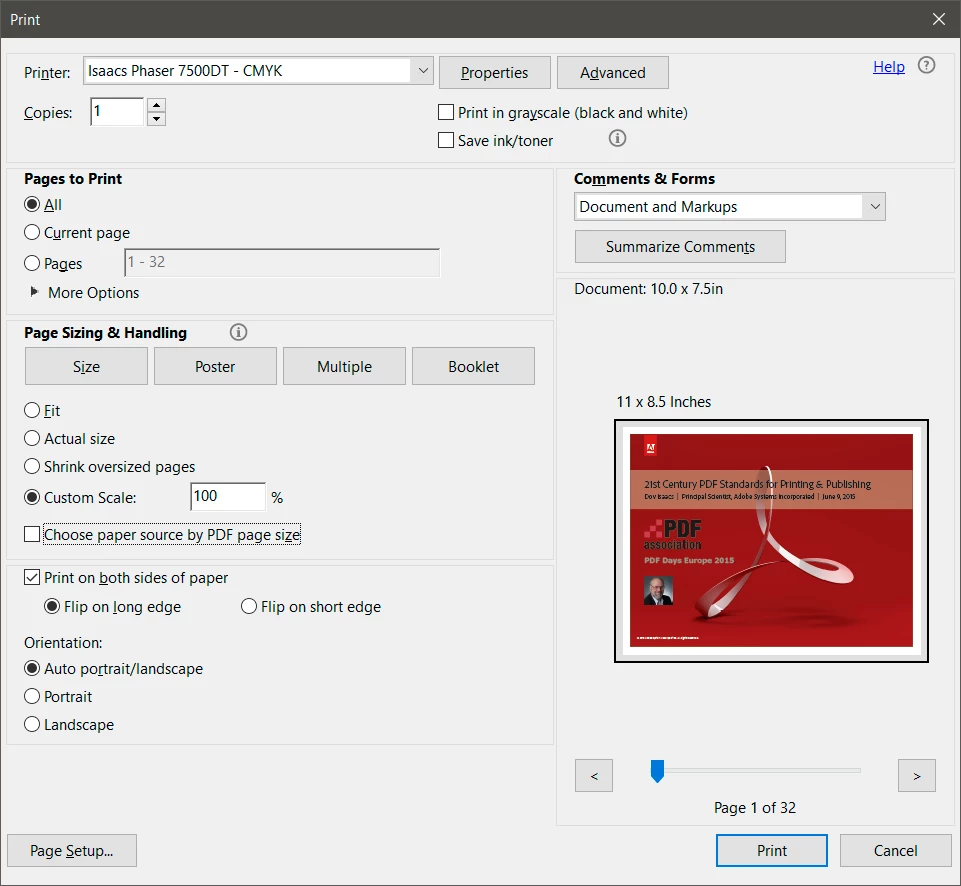Click the 'Document: 10.0 x 7.5in' text
This screenshot has width=961, height=886.
coord(648,289)
